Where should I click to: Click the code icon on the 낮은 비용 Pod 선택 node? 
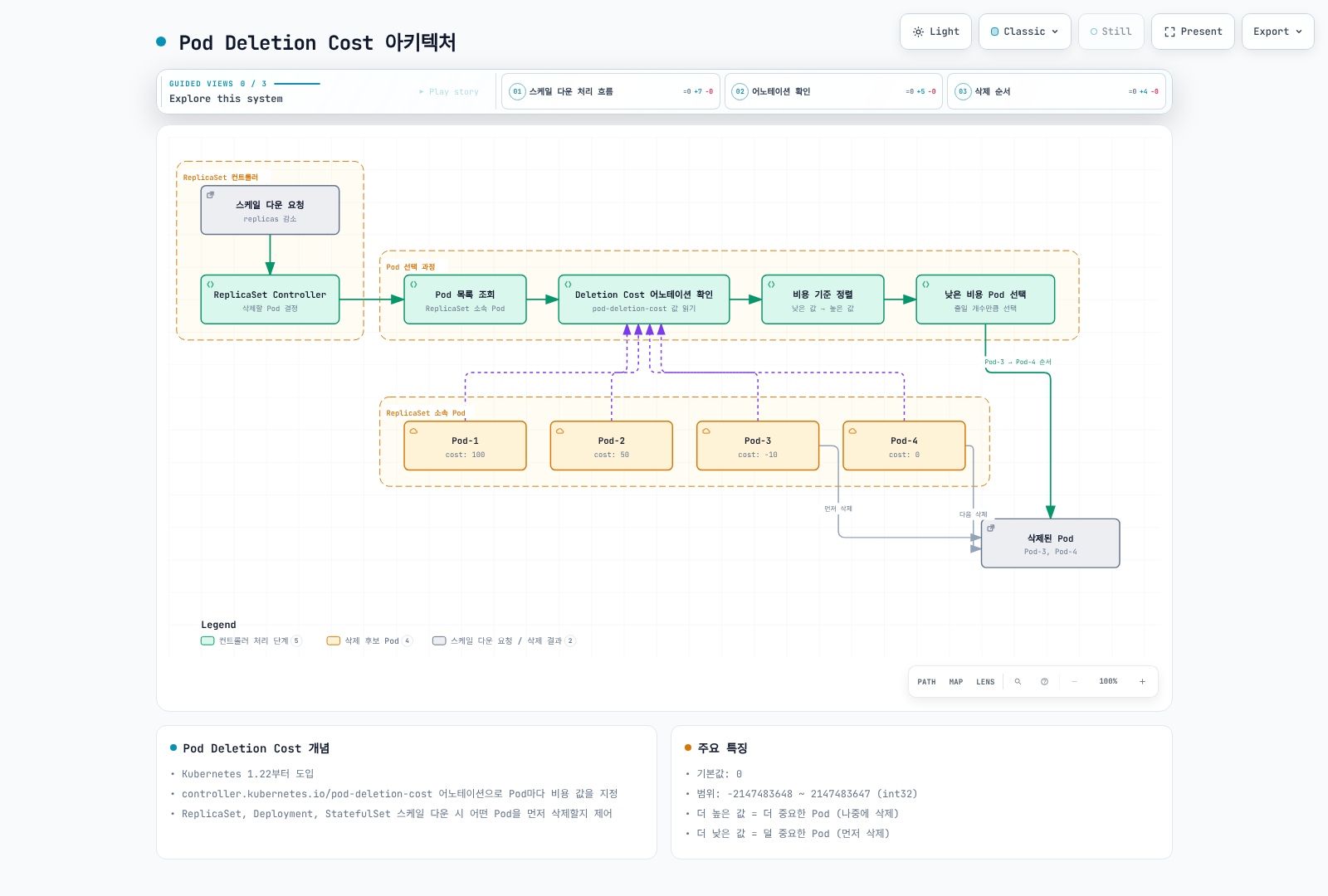[x=925, y=285]
